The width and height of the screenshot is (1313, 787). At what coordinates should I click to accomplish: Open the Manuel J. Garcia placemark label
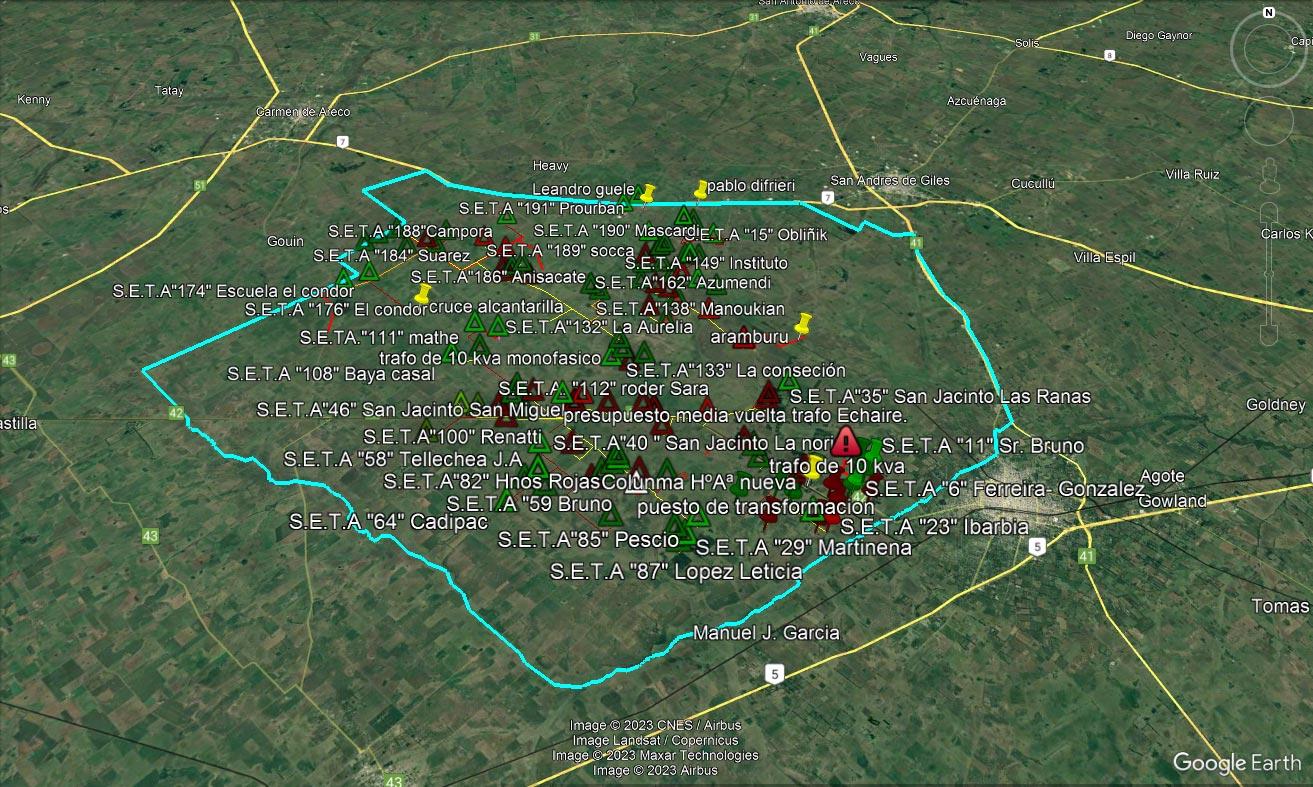pyautogui.click(x=766, y=633)
